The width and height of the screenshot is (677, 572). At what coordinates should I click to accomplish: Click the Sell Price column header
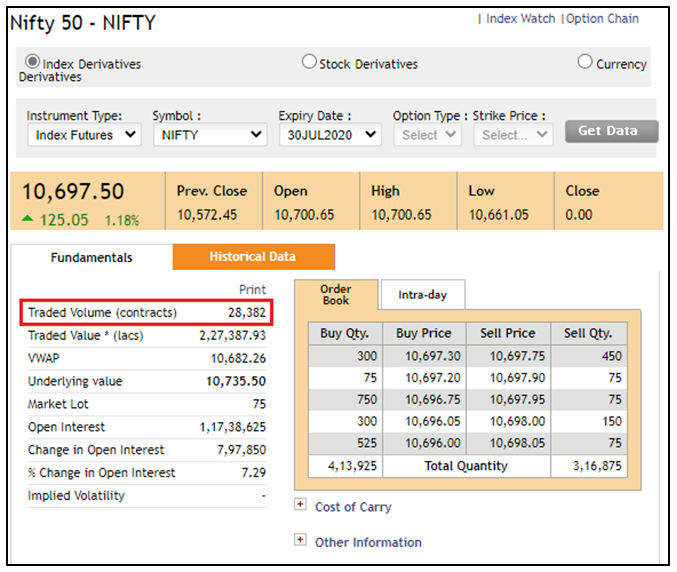point(508,333)
